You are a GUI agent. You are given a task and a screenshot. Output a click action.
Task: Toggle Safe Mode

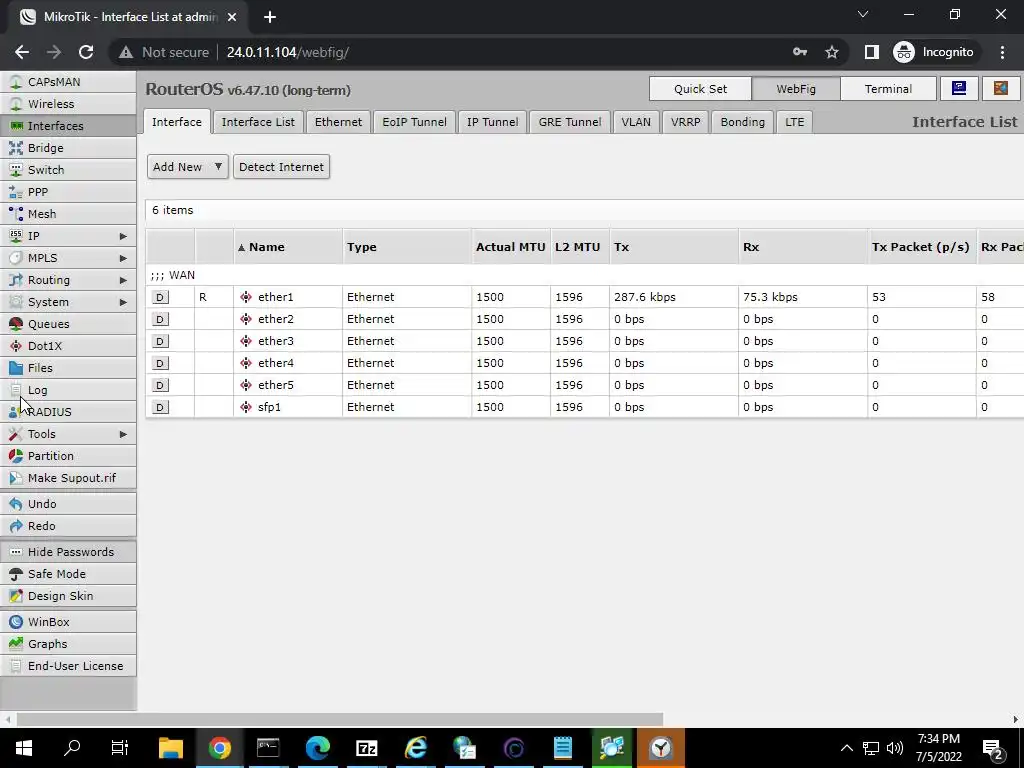click(x=69, y=574)
